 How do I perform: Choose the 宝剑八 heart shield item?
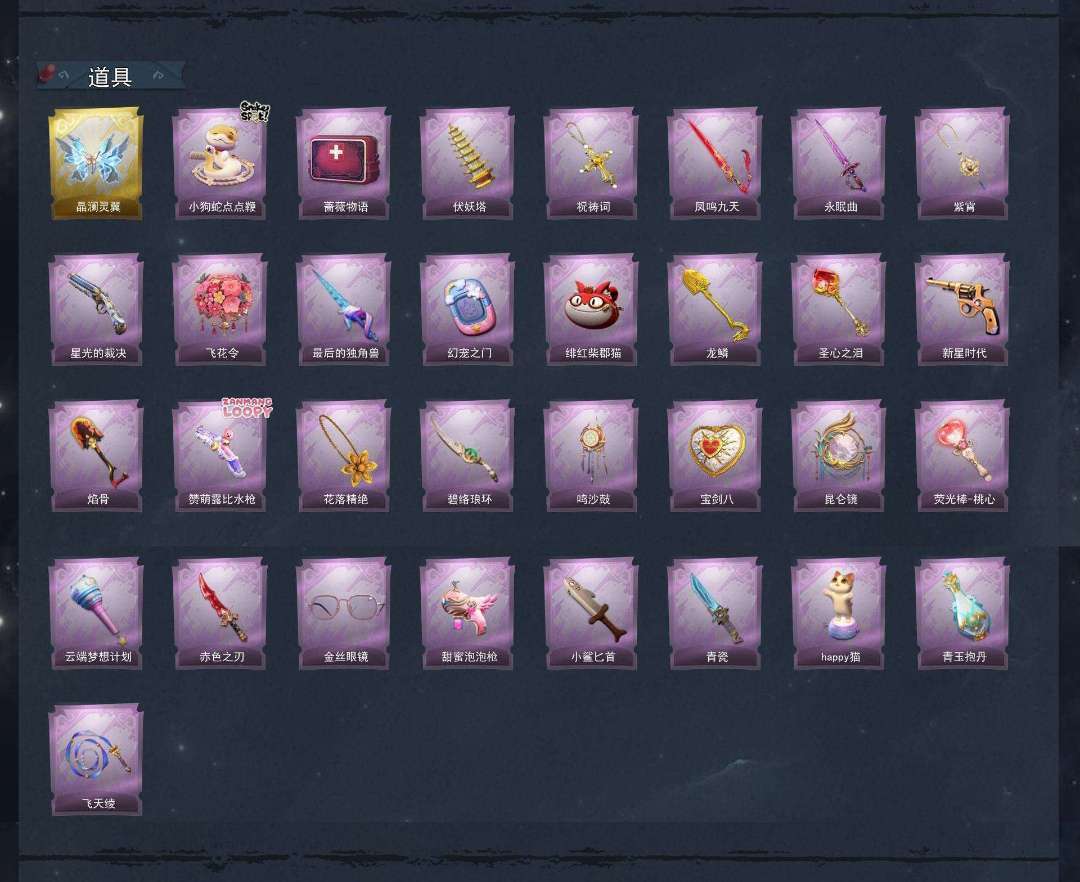(715, 456)
